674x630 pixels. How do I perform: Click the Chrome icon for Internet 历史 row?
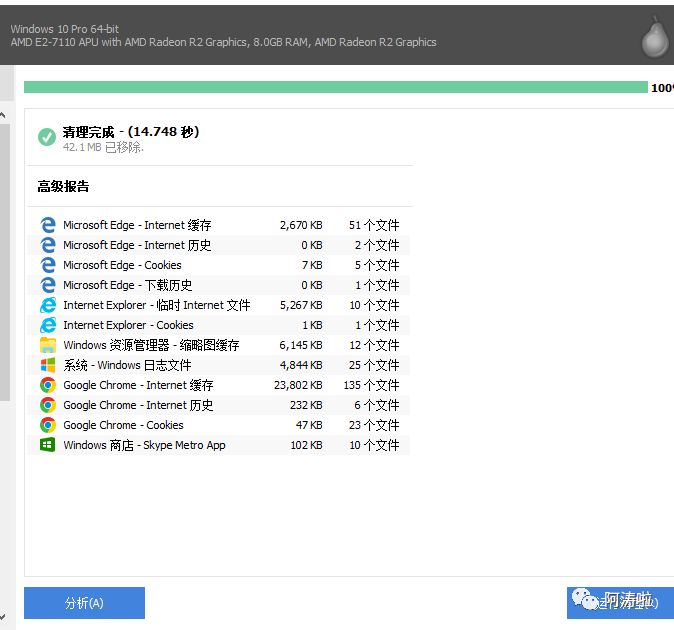click(x=48, y=405)
